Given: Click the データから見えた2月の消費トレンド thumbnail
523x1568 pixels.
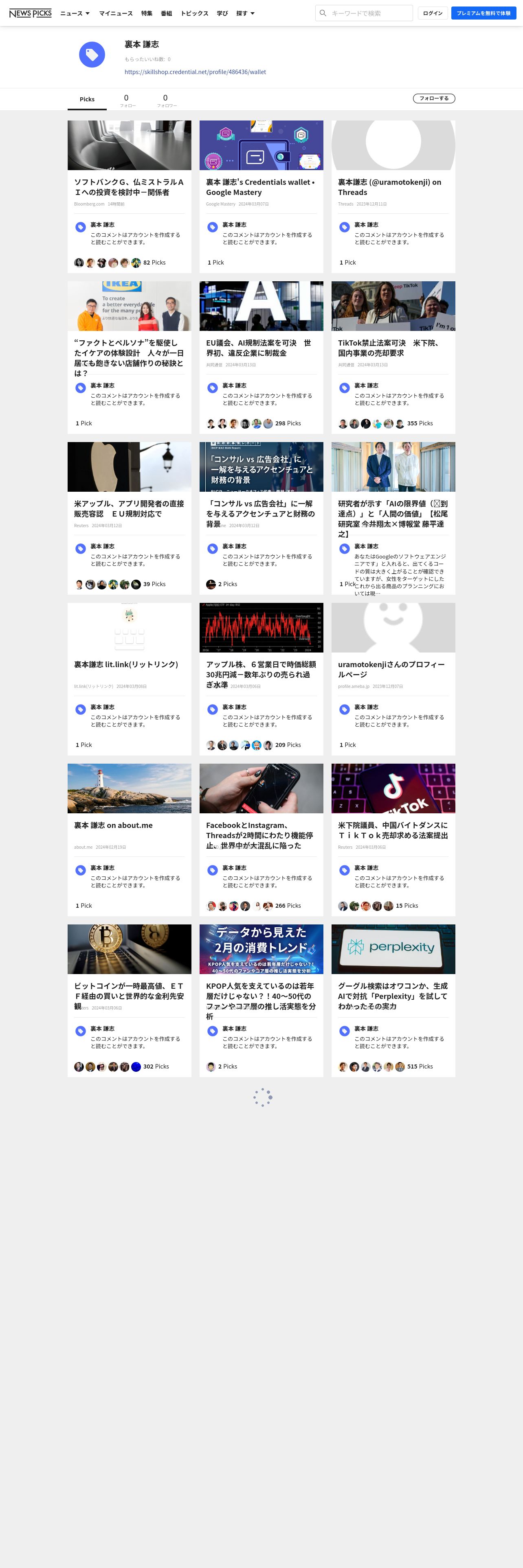Looking at the screenshot, I should [261, 949].
